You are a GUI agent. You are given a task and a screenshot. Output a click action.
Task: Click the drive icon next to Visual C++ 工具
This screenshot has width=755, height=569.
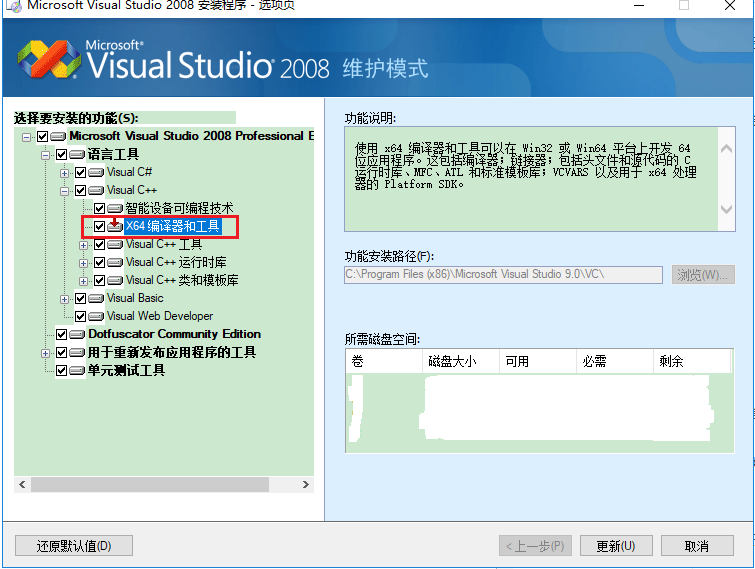tap(115, 245)
